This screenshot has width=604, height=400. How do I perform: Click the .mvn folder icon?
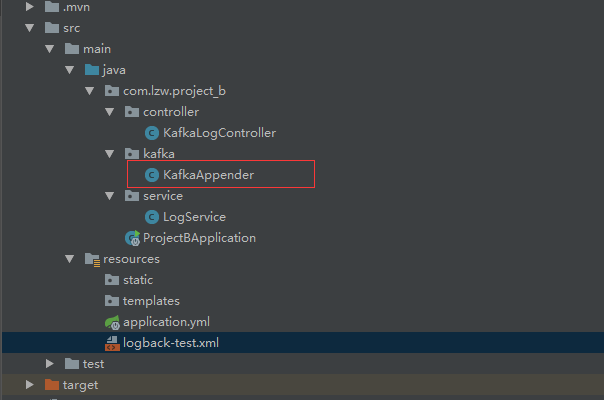click(x=52, y=7)
